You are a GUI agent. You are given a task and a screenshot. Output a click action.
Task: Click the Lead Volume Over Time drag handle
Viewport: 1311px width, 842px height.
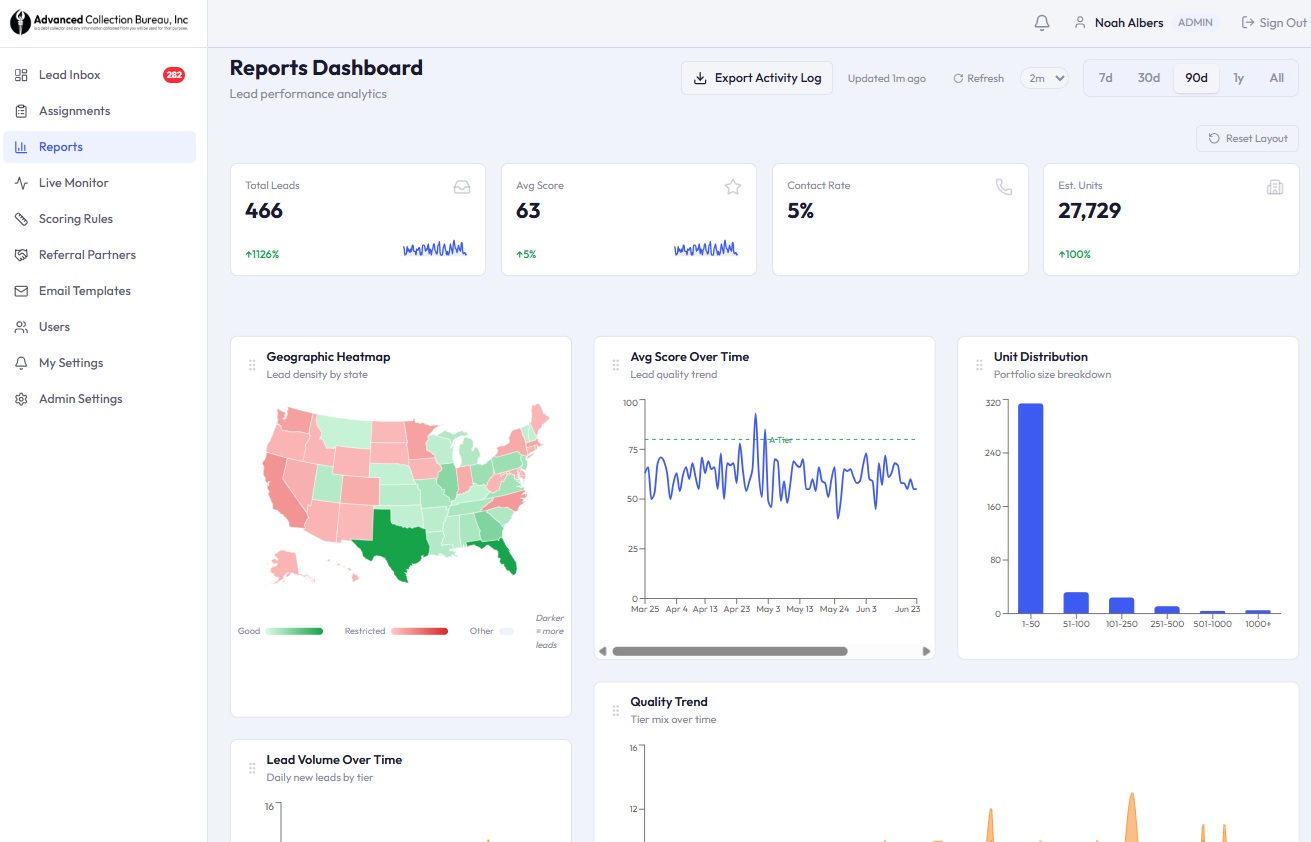click(252, 768)
